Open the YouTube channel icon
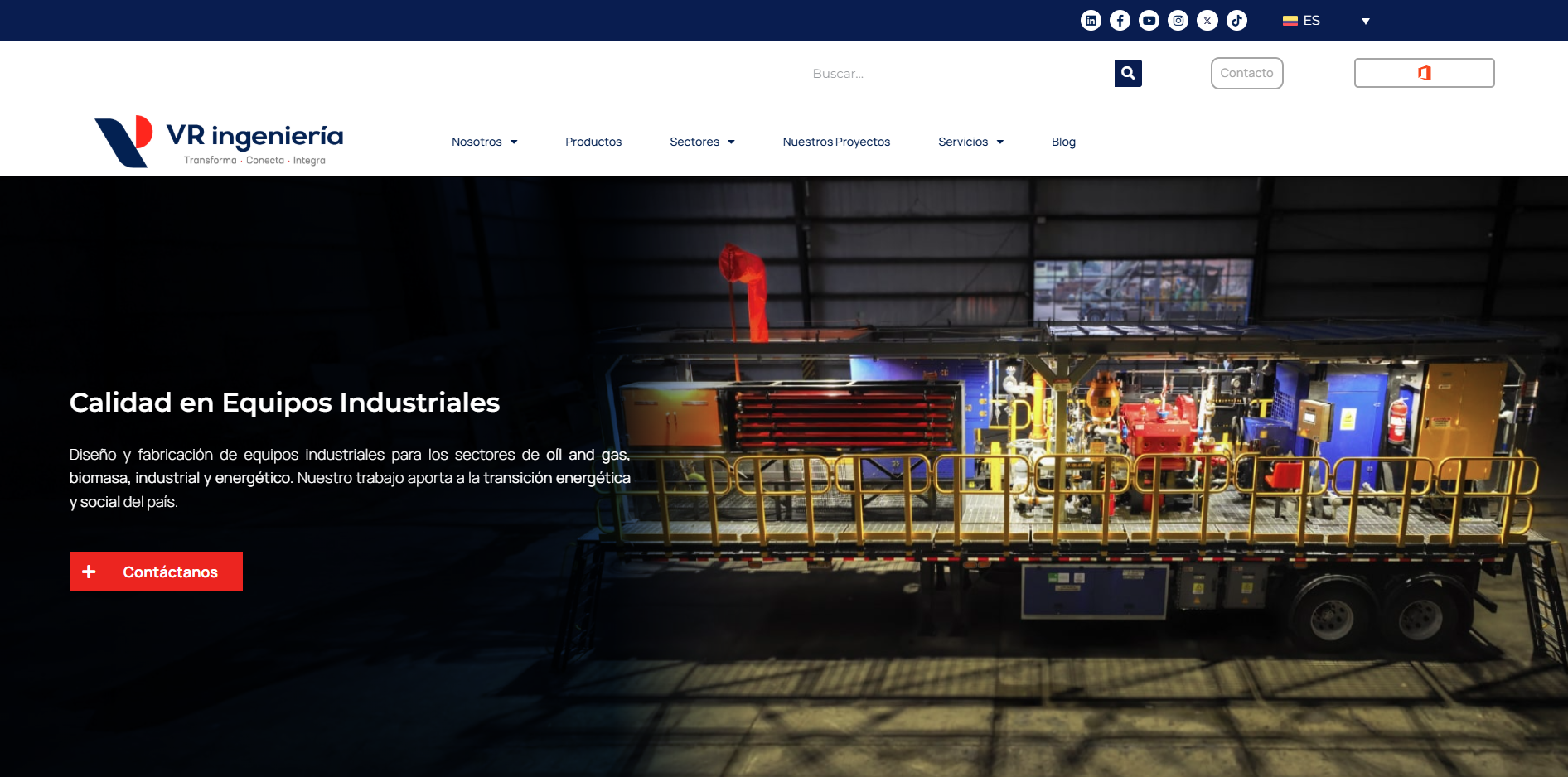 tap(1149, 21)
